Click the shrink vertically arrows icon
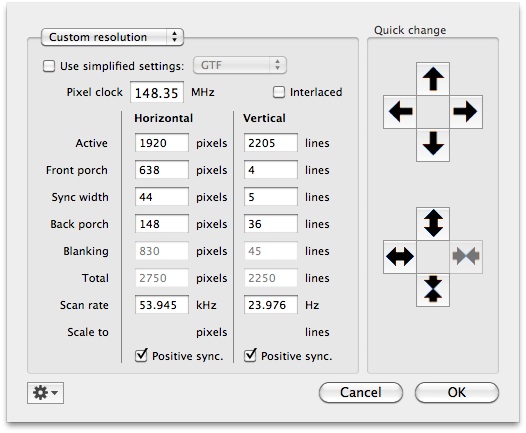 pos(433,289)
